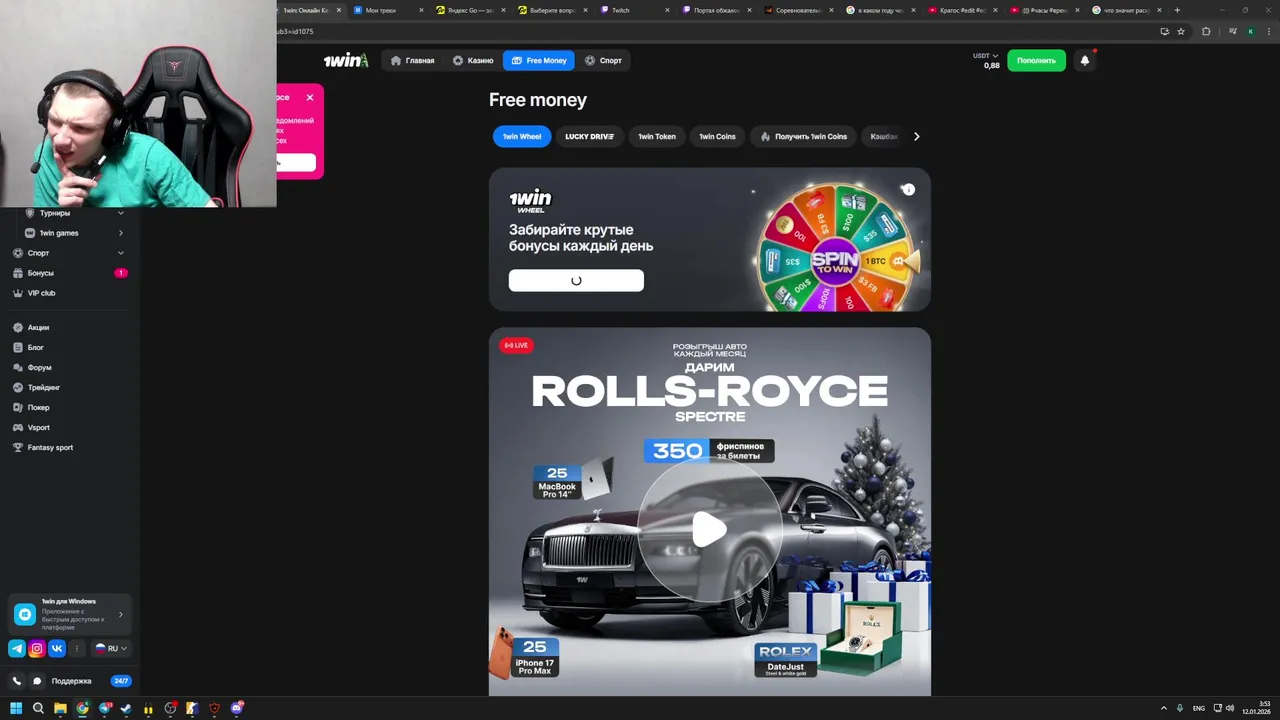Click the 1win для Windows app icon
Screen dimensions: 1280x720
point(25,614)
